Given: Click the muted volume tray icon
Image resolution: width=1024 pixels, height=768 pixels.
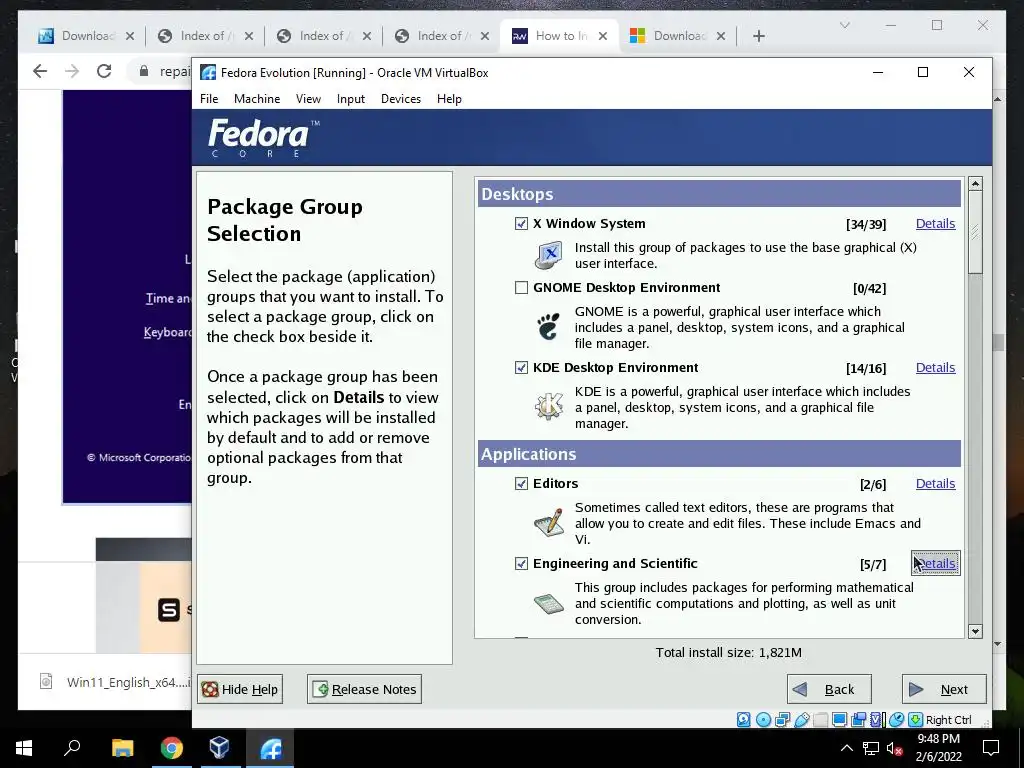Looking at the screenshot, I should pos(893,748).
